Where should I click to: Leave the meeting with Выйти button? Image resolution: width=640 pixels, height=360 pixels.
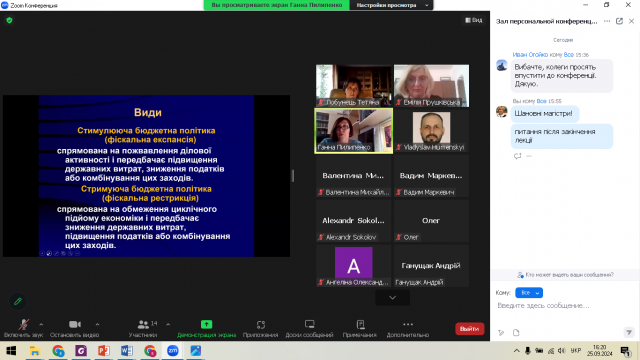click(469, 329)
